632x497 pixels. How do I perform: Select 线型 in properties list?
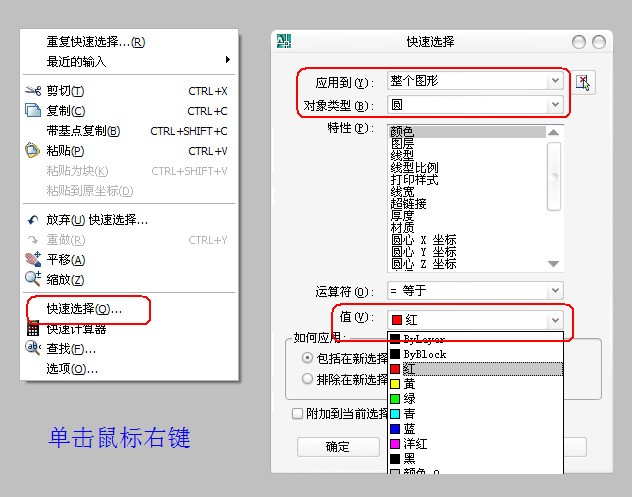pos(467,156)
